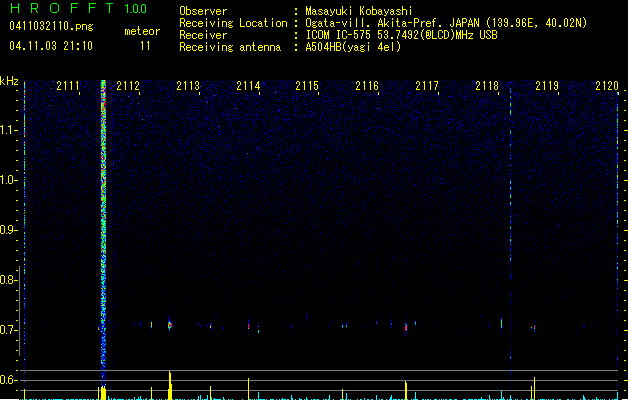Click the Observer name Masayuki Kobayashi
This screenshot has width=629, height=400.
point(359,11)
